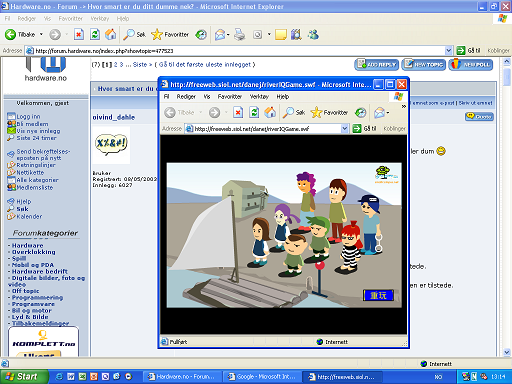The height and width of the screenshot is (384, 512).
Task: Open the Verktøy menu in popup window
Action: tap(259, 97)
